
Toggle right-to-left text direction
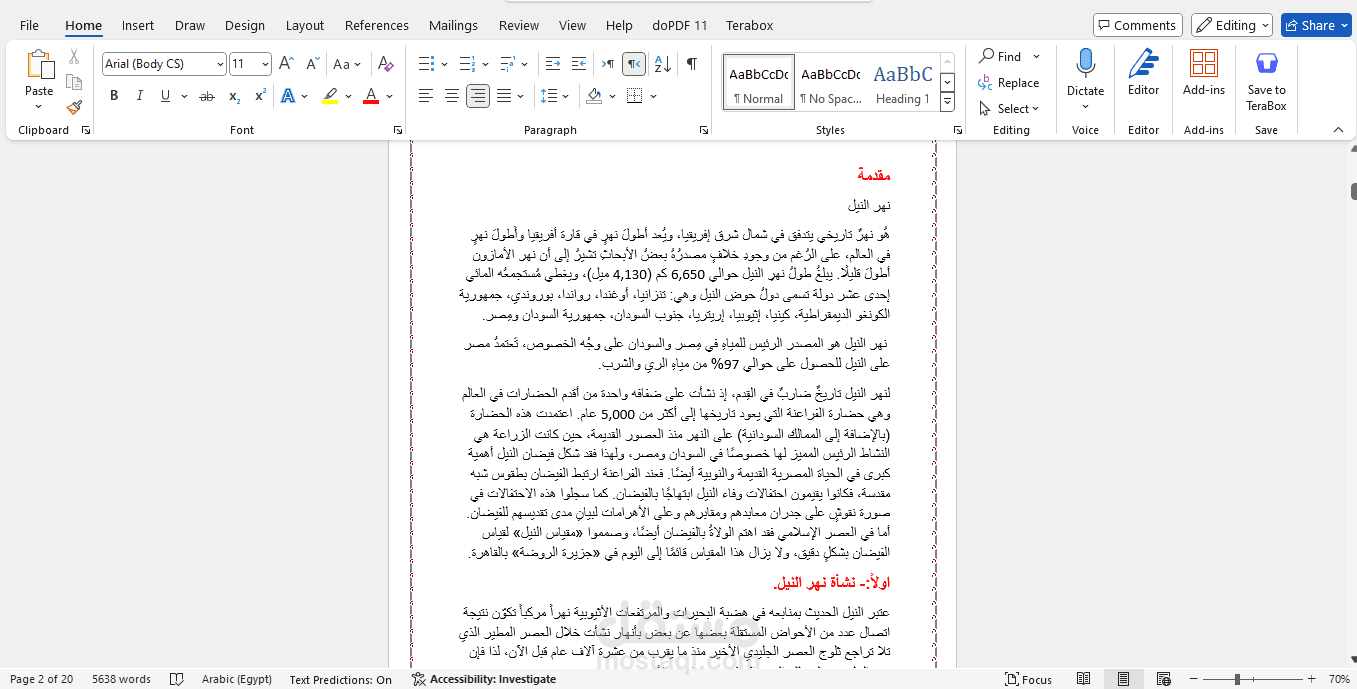pyautogui.click(x=634, y=64)
